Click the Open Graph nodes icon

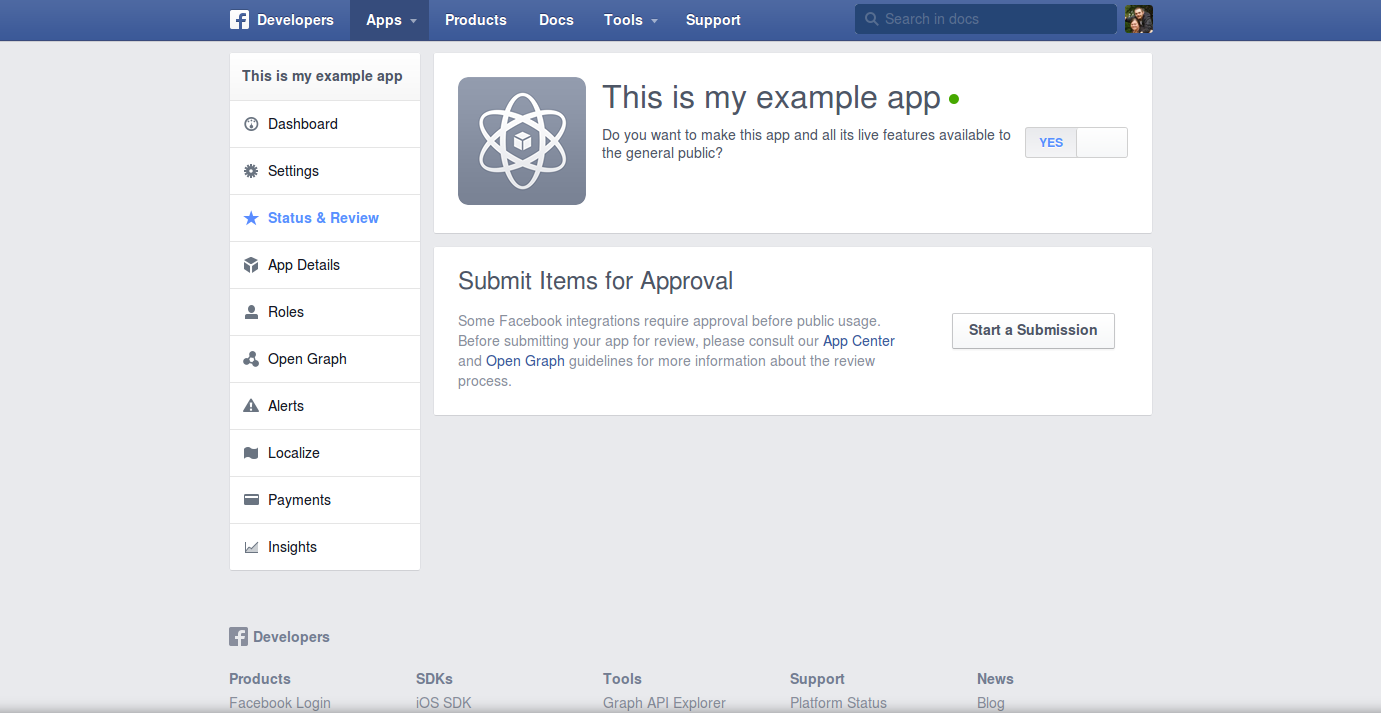[251, 359]
